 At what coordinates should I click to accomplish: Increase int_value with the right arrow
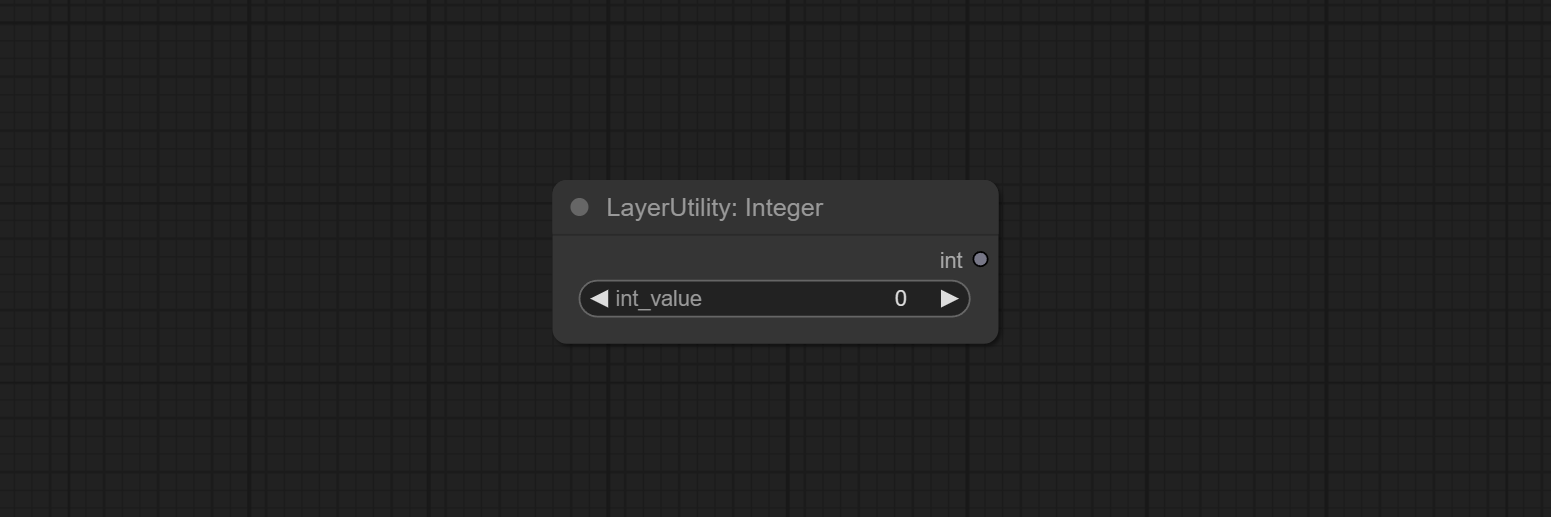coord(949,299)
